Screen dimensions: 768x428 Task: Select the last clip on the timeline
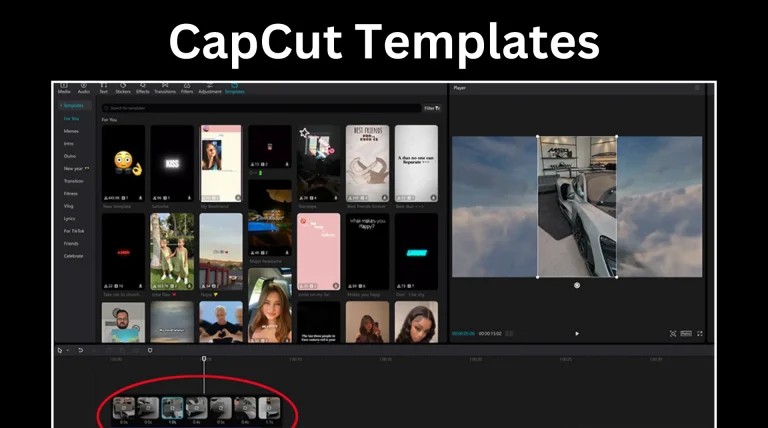269,408
